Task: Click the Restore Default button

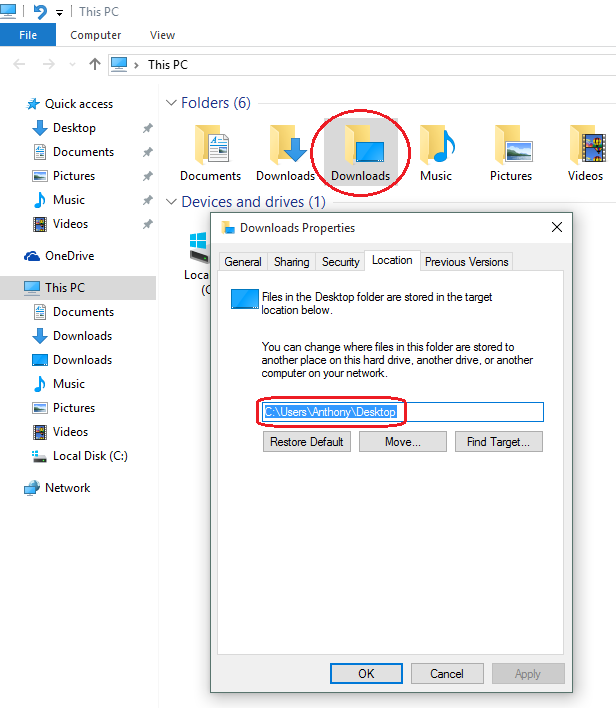Action: pos(307,442)
